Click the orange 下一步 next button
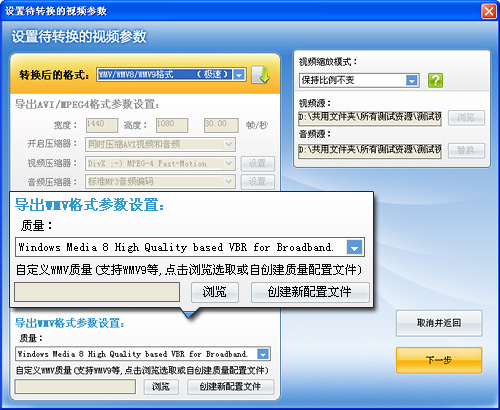This screenshot has width=500, height=410. coord(439,360)
